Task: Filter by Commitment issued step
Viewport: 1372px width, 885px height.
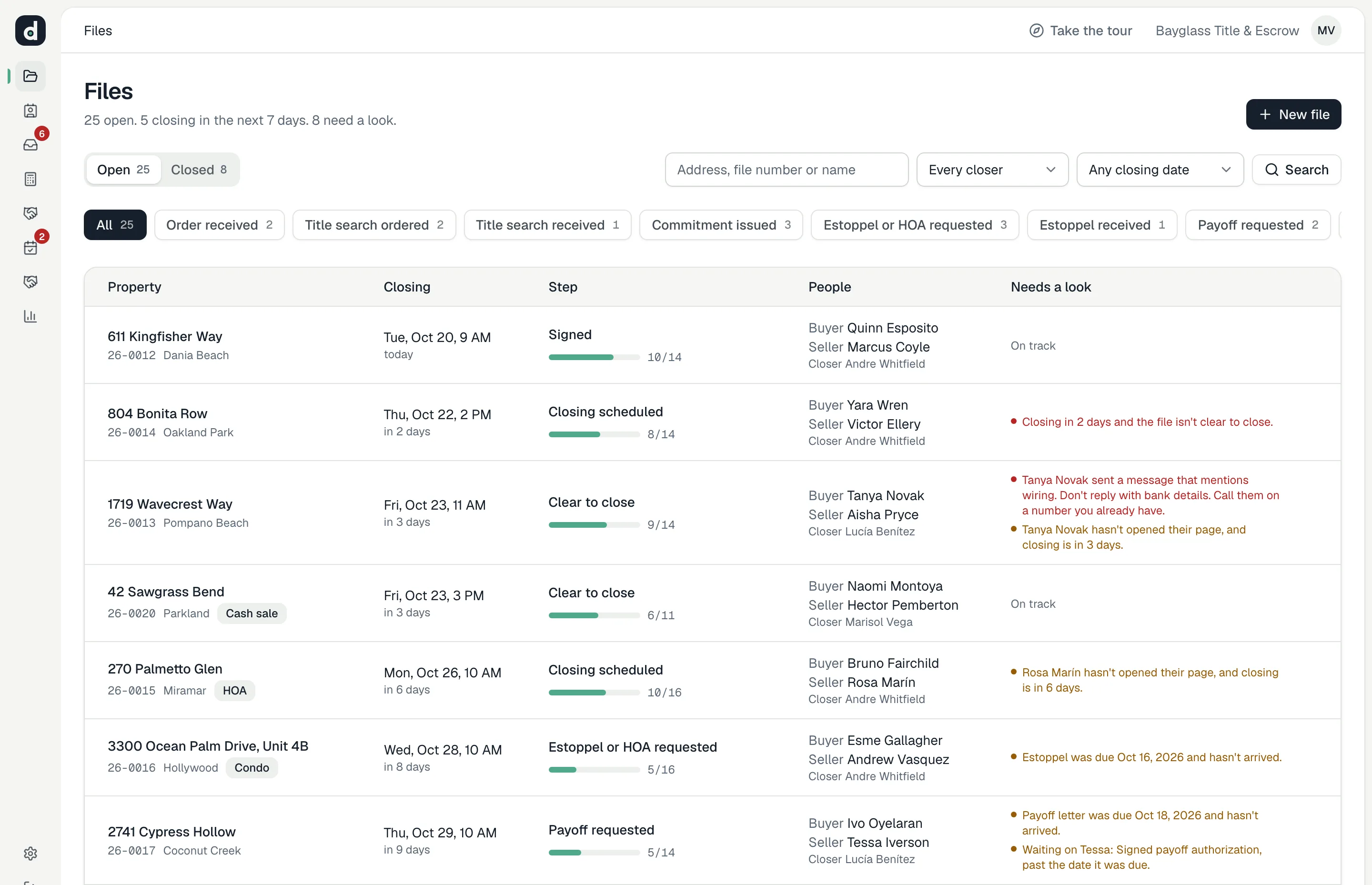Action: [721, 225]
